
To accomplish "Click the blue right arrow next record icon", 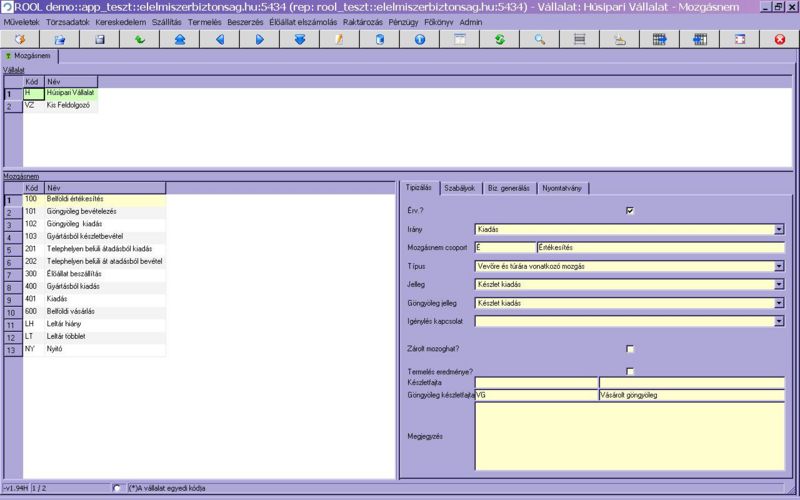I will [x=259, y=40].
